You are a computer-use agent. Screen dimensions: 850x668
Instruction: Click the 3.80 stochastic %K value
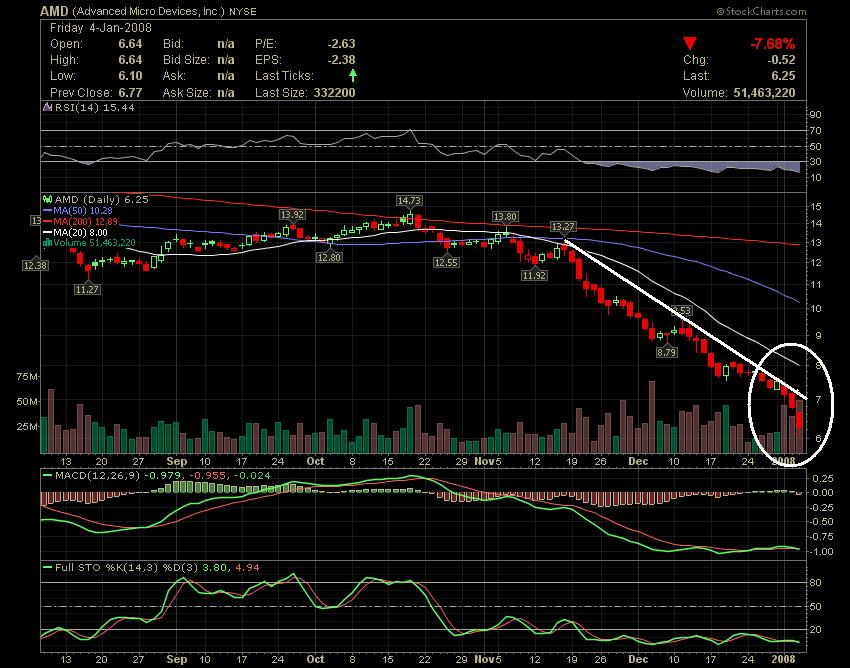(x=215, y=568)
